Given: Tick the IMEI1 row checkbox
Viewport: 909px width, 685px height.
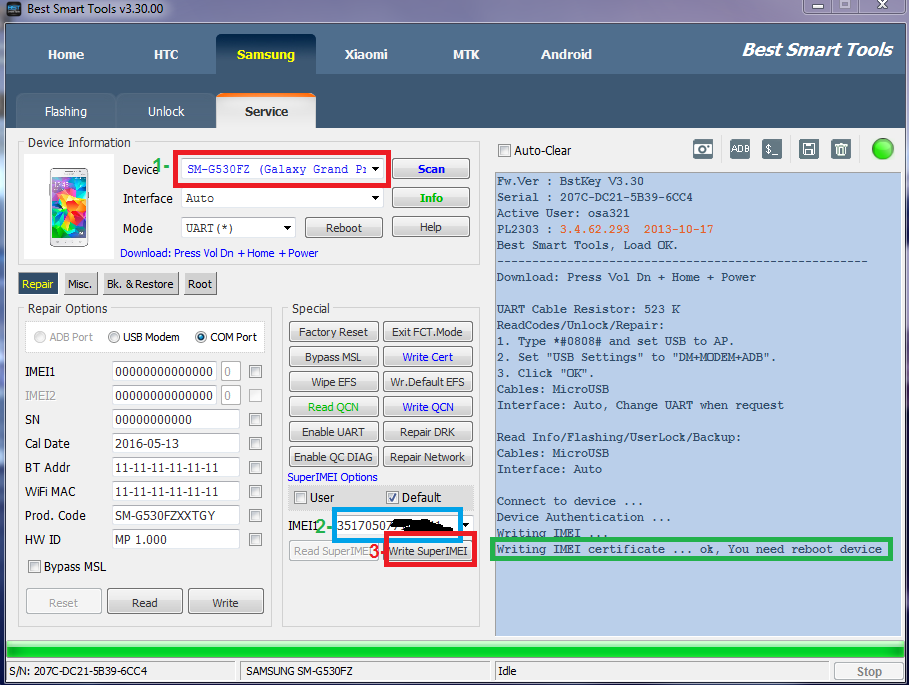Looking at the screenshot, I should click(x=255, y=371).
